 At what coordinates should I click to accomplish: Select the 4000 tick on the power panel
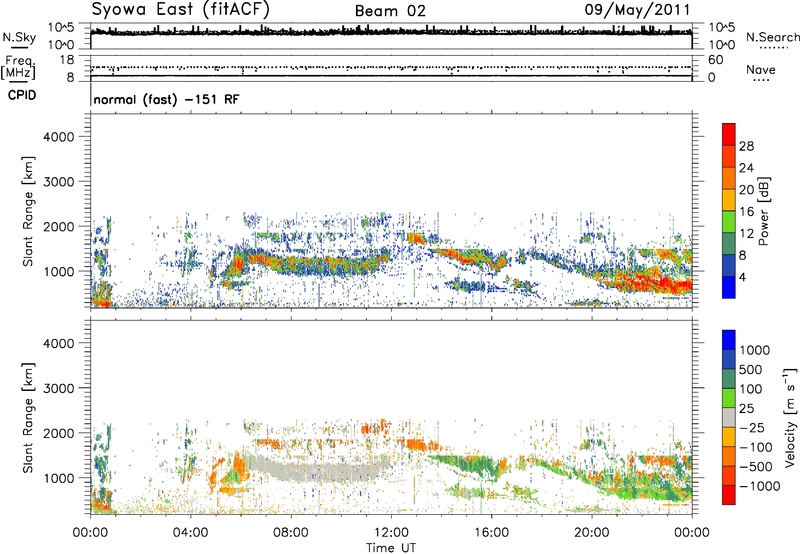coord(59,137)
